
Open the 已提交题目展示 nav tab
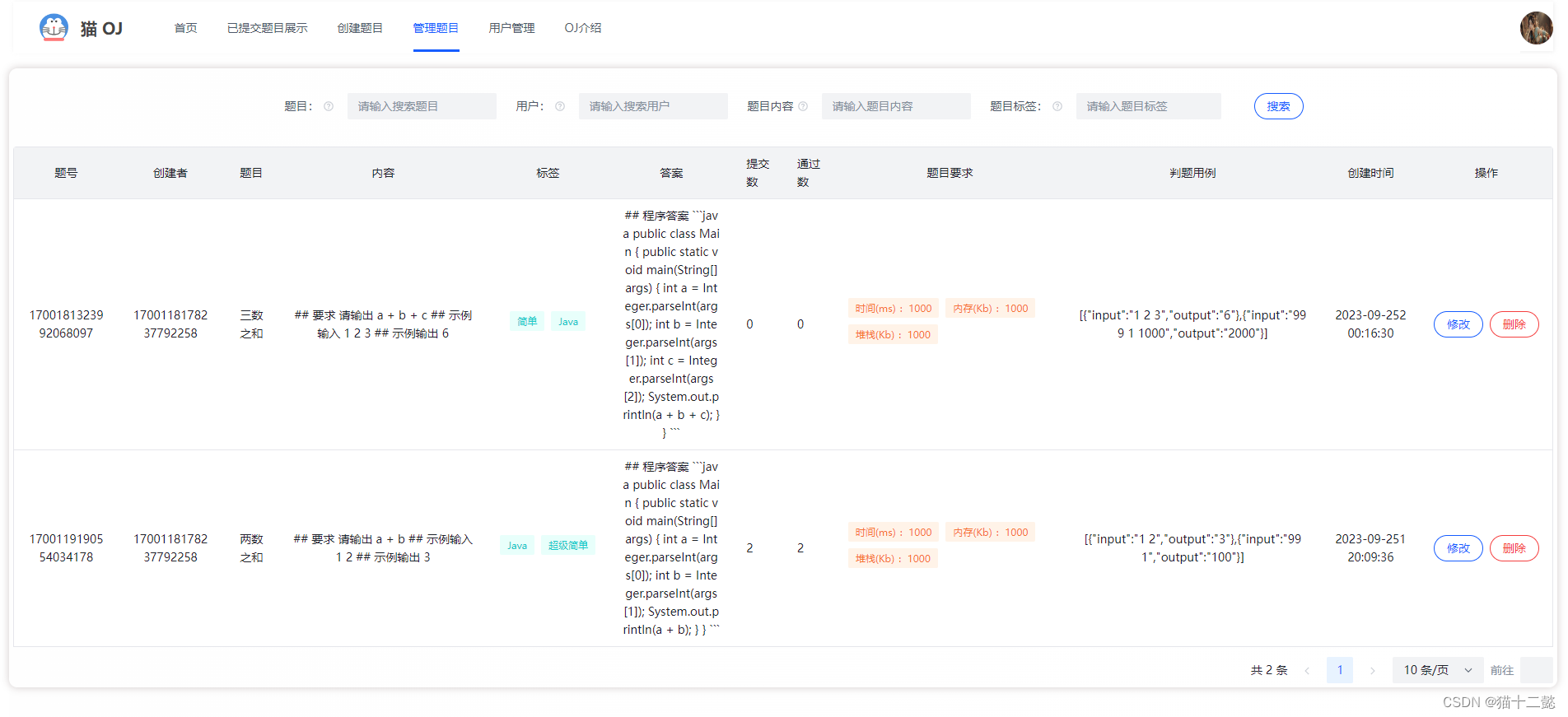click(268, 28)
